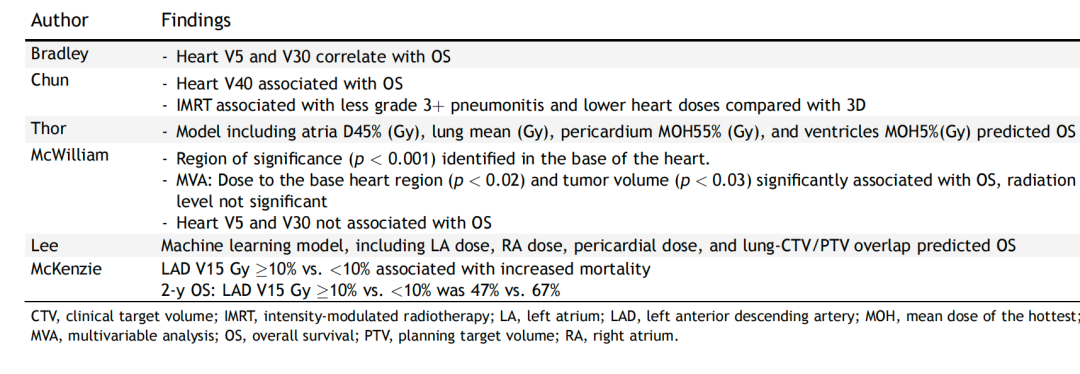This screenshot has width=1080, height=374.
Task: Click the Heart V5 and V30 correlate finding
Action: pos(306,56)
